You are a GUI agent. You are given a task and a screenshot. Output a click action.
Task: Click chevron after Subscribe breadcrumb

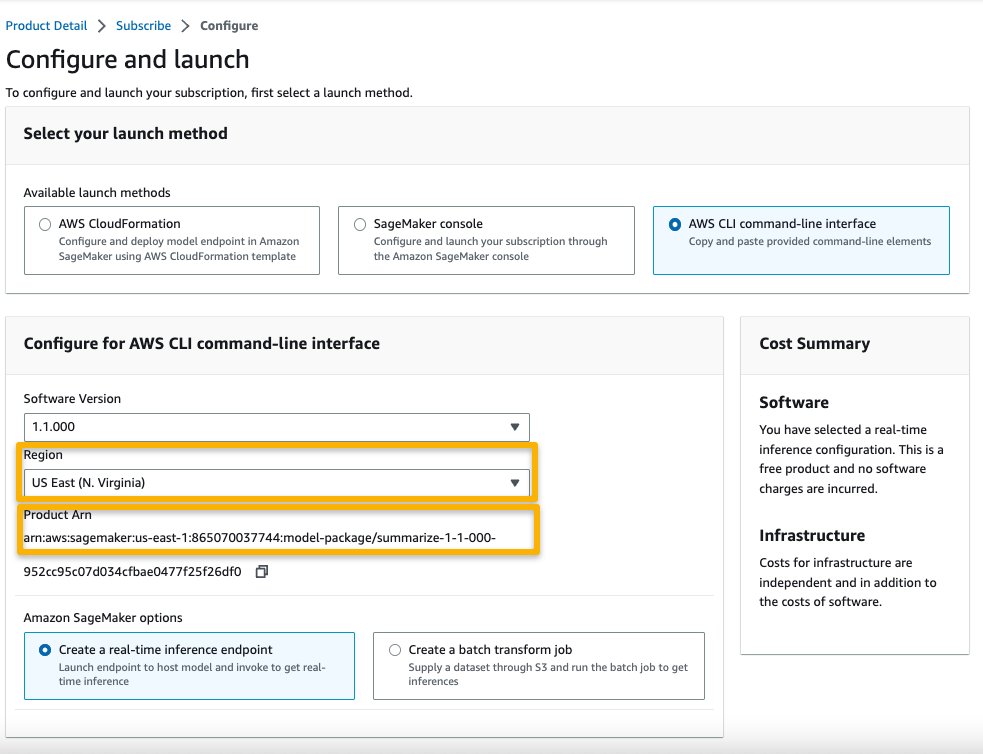(x=185, y=26)
